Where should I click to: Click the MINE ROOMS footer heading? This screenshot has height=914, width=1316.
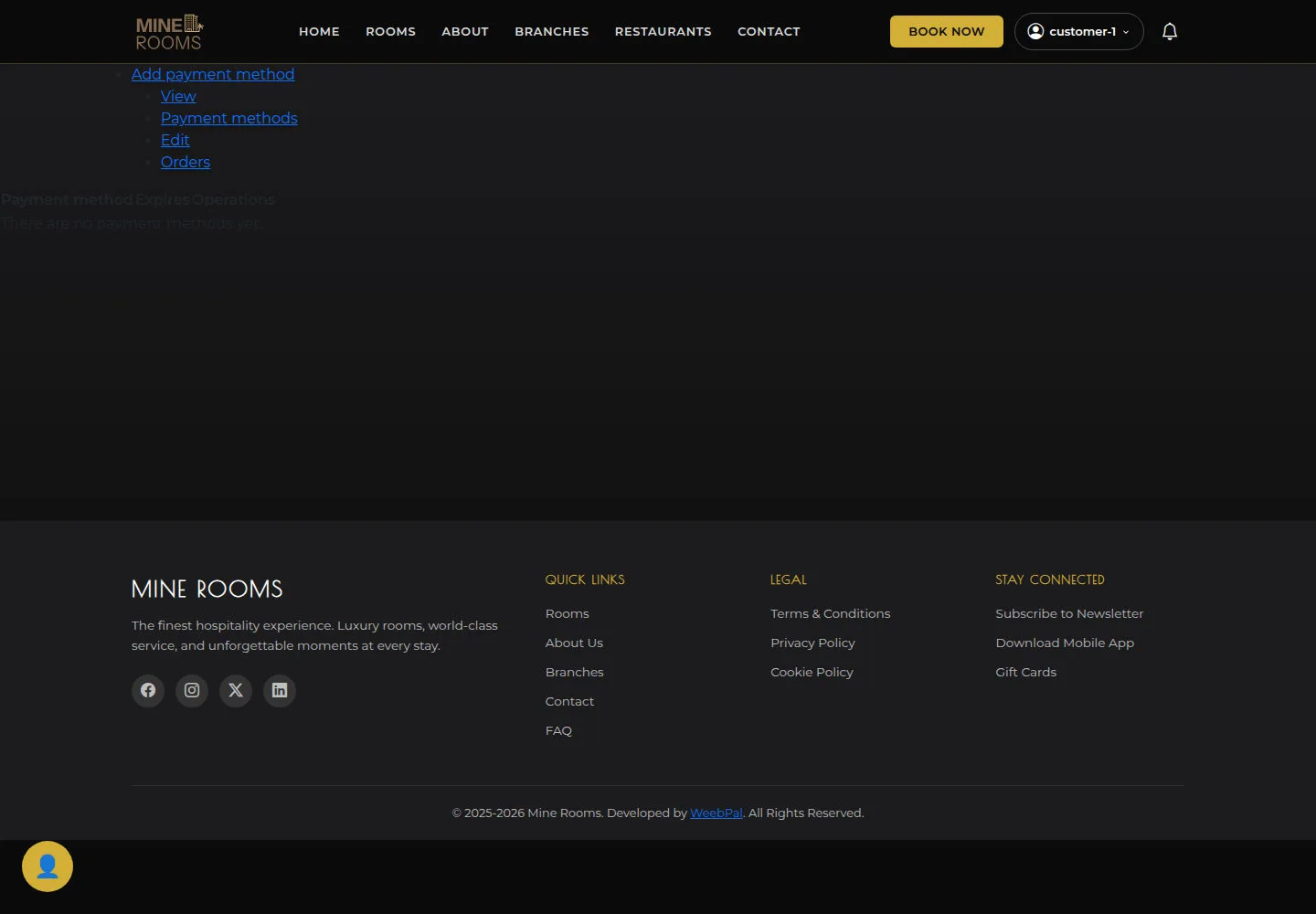[x=207, y=589]
